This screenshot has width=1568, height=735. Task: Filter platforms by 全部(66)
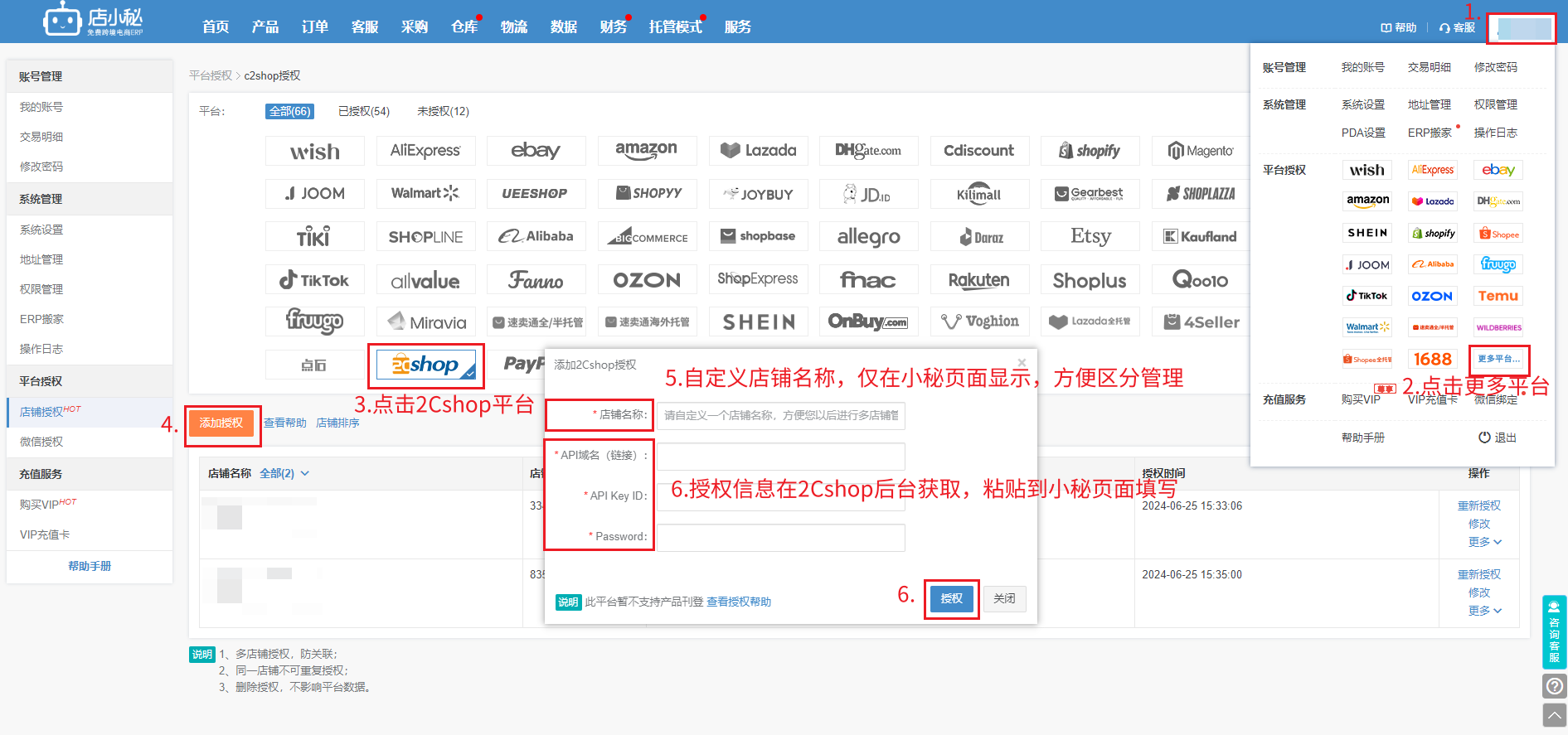point(290,111)
